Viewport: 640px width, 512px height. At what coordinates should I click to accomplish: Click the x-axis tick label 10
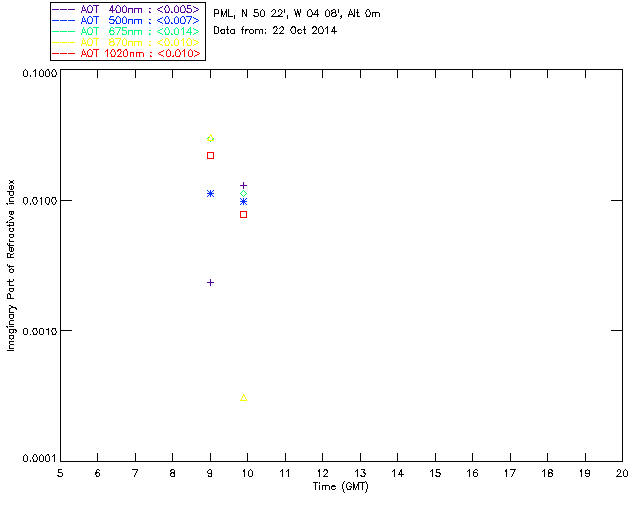tap(247, 473)
